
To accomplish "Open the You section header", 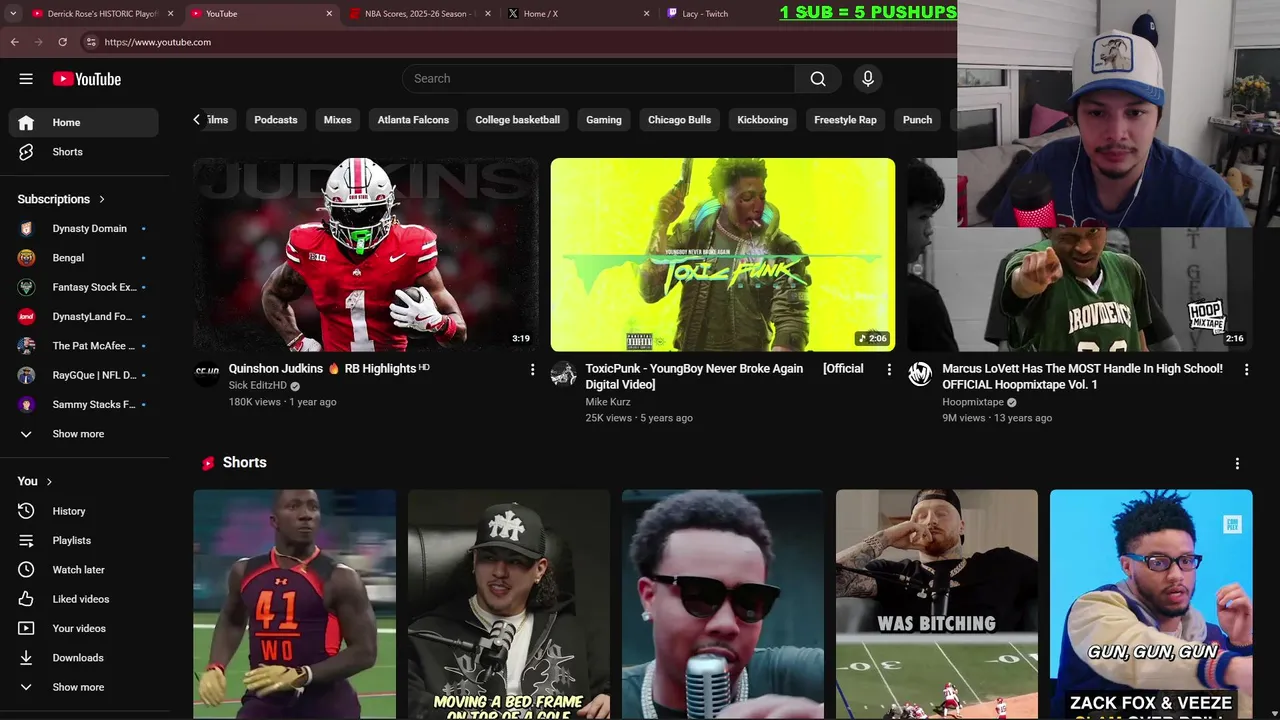I will (x=35, y=481).
